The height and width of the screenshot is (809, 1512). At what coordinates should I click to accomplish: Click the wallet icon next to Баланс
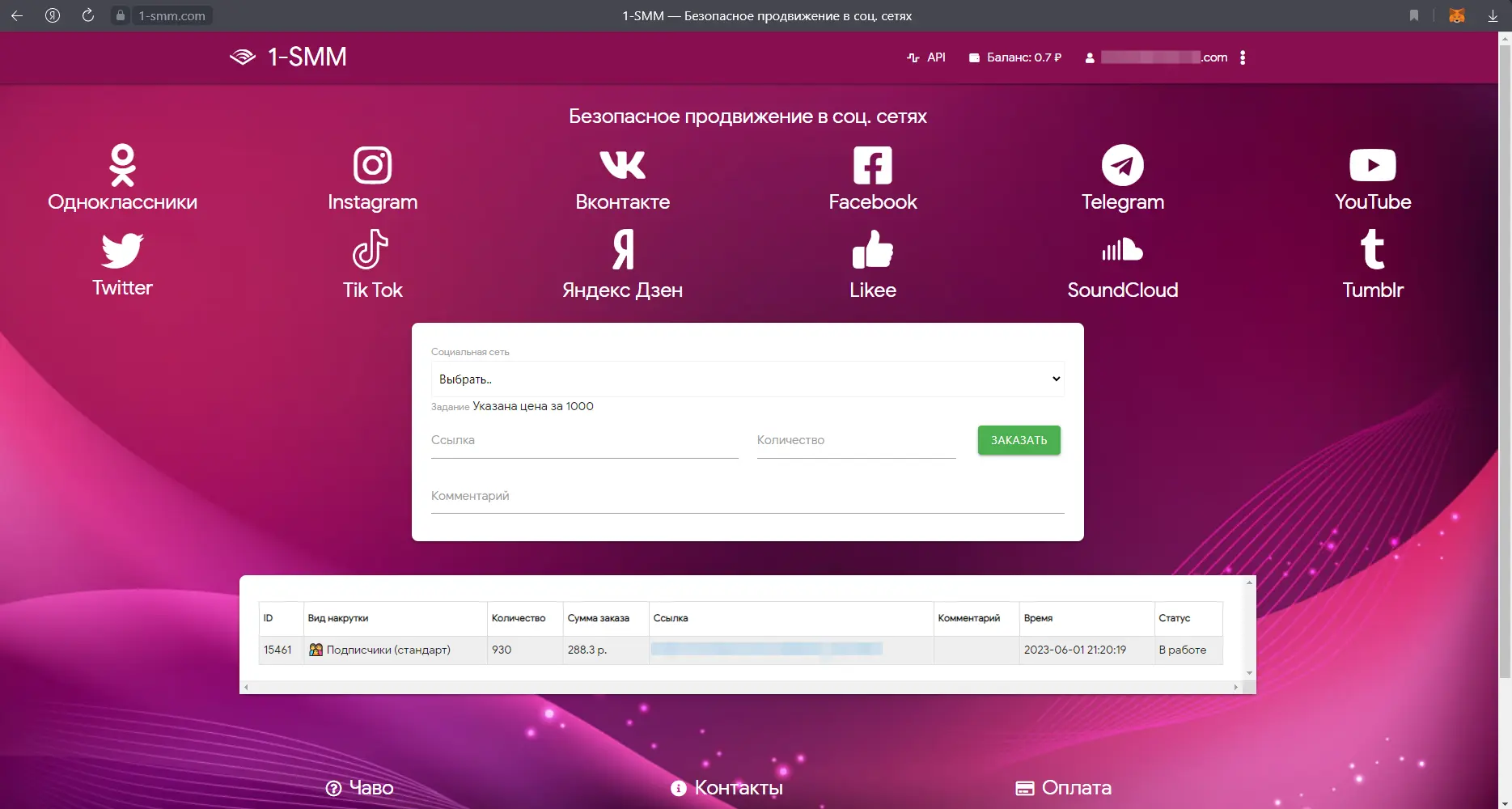click(974, 57)
